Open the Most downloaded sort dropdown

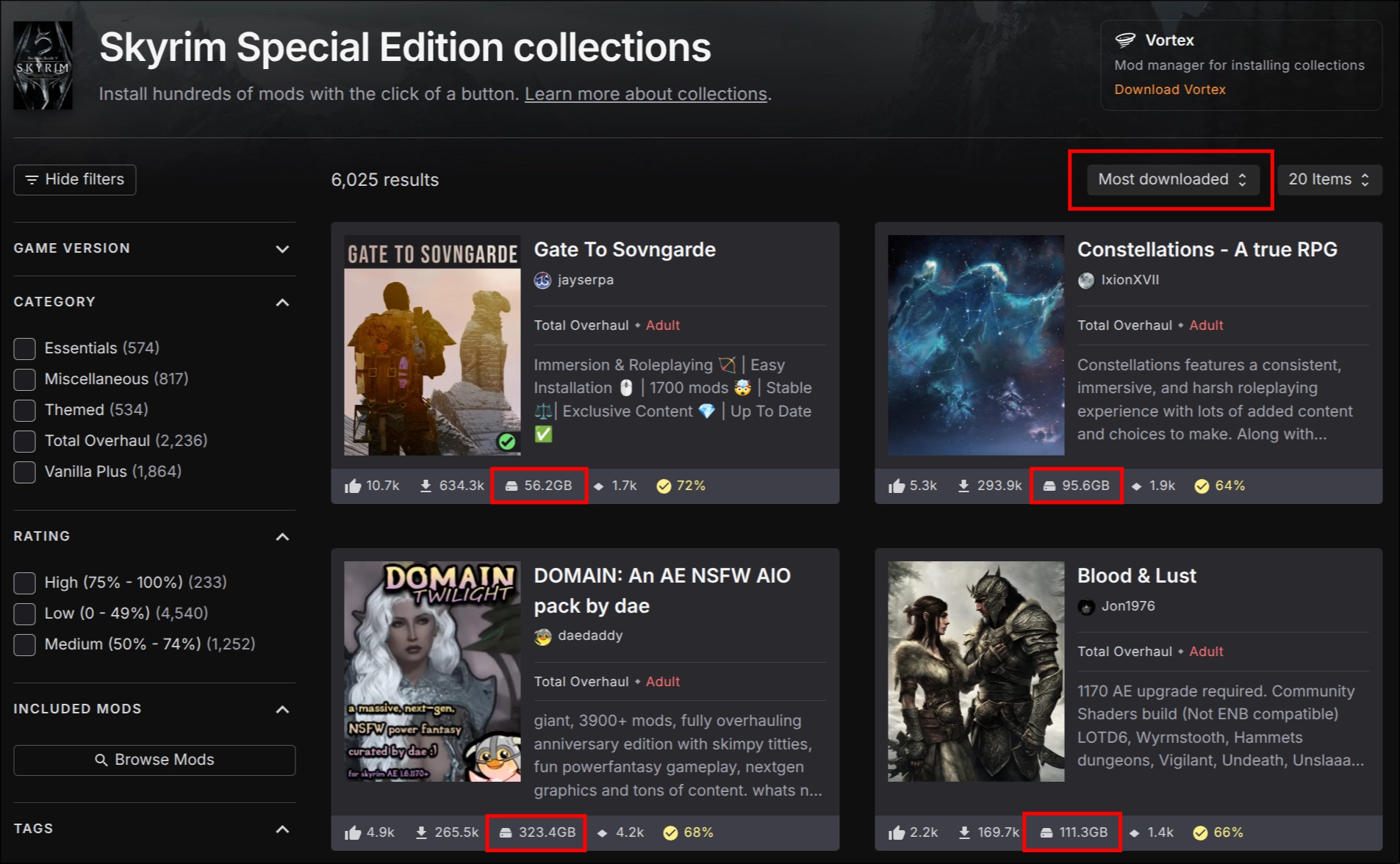[x=1171, y=180]
